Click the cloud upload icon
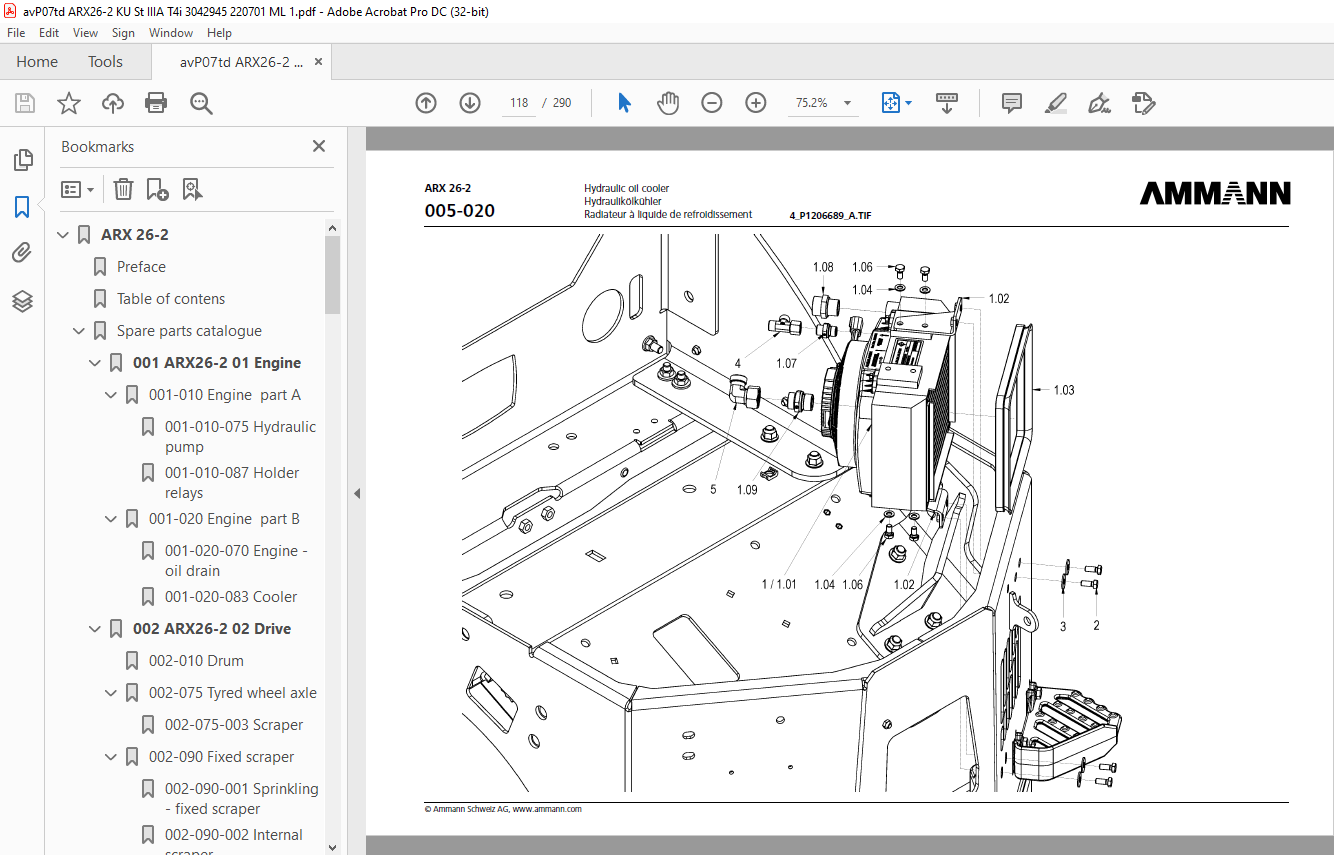 coord(113,103)
